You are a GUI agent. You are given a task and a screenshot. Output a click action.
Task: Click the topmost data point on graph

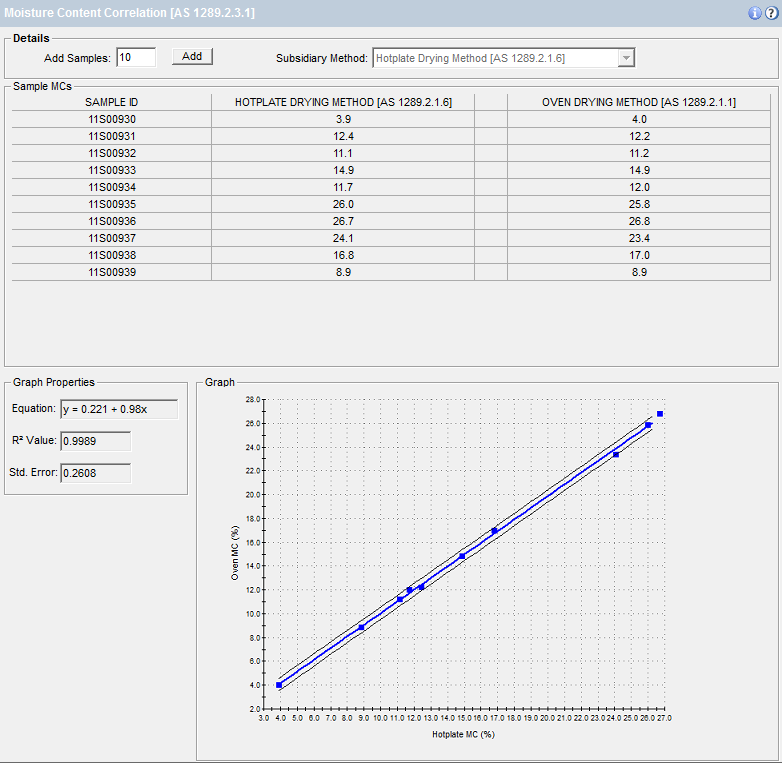tap(660, 414)
